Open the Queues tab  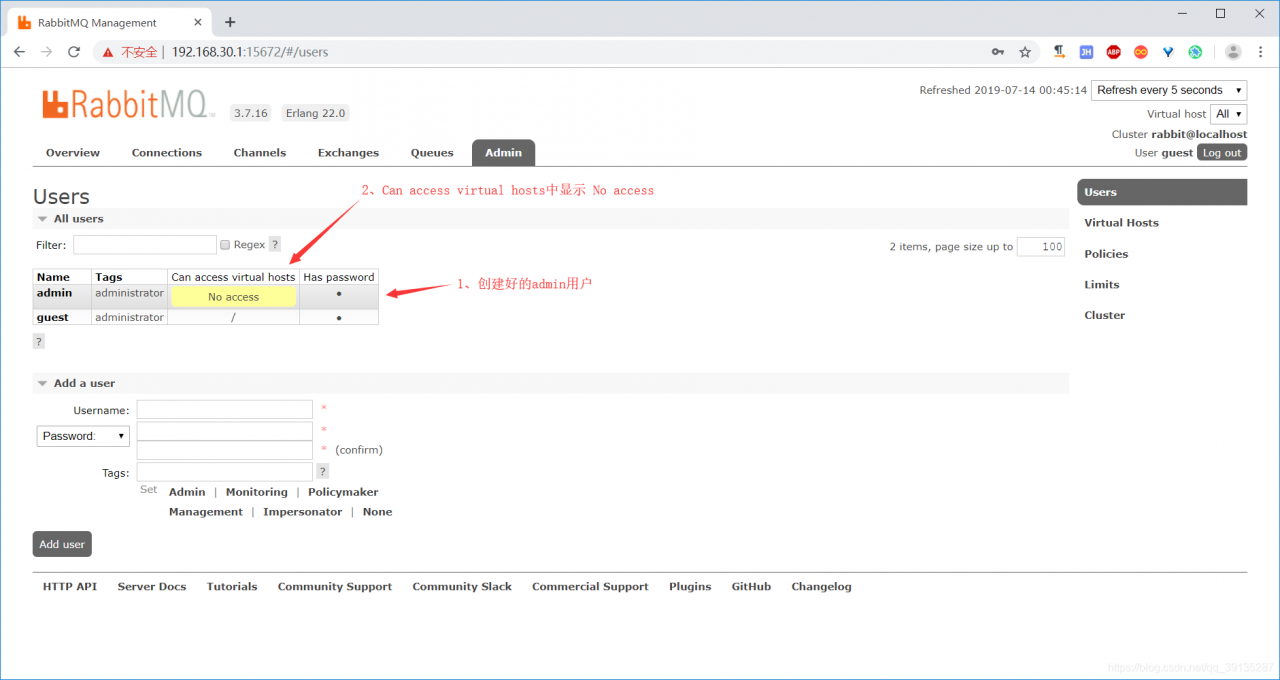click(432, 153)
